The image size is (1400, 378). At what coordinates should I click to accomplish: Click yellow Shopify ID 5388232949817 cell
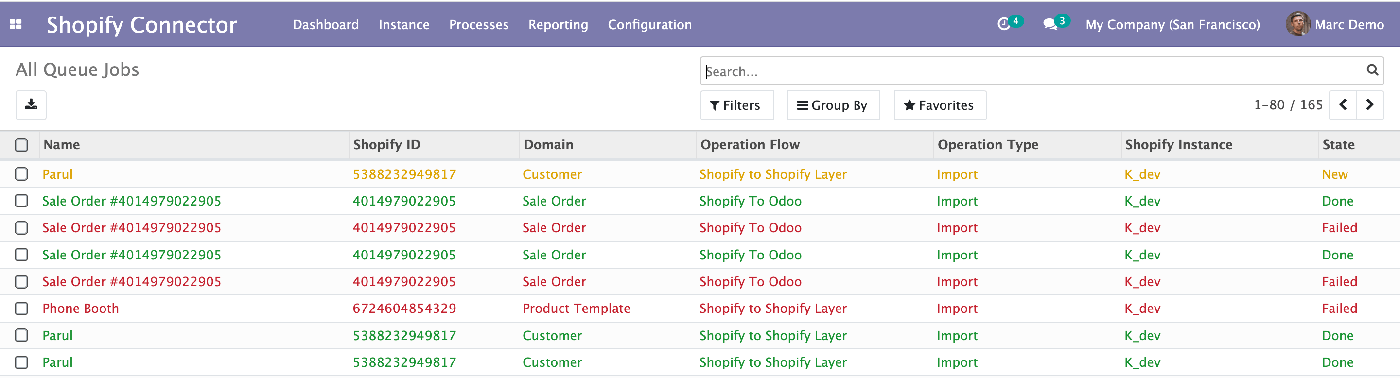tap(404, 174)
